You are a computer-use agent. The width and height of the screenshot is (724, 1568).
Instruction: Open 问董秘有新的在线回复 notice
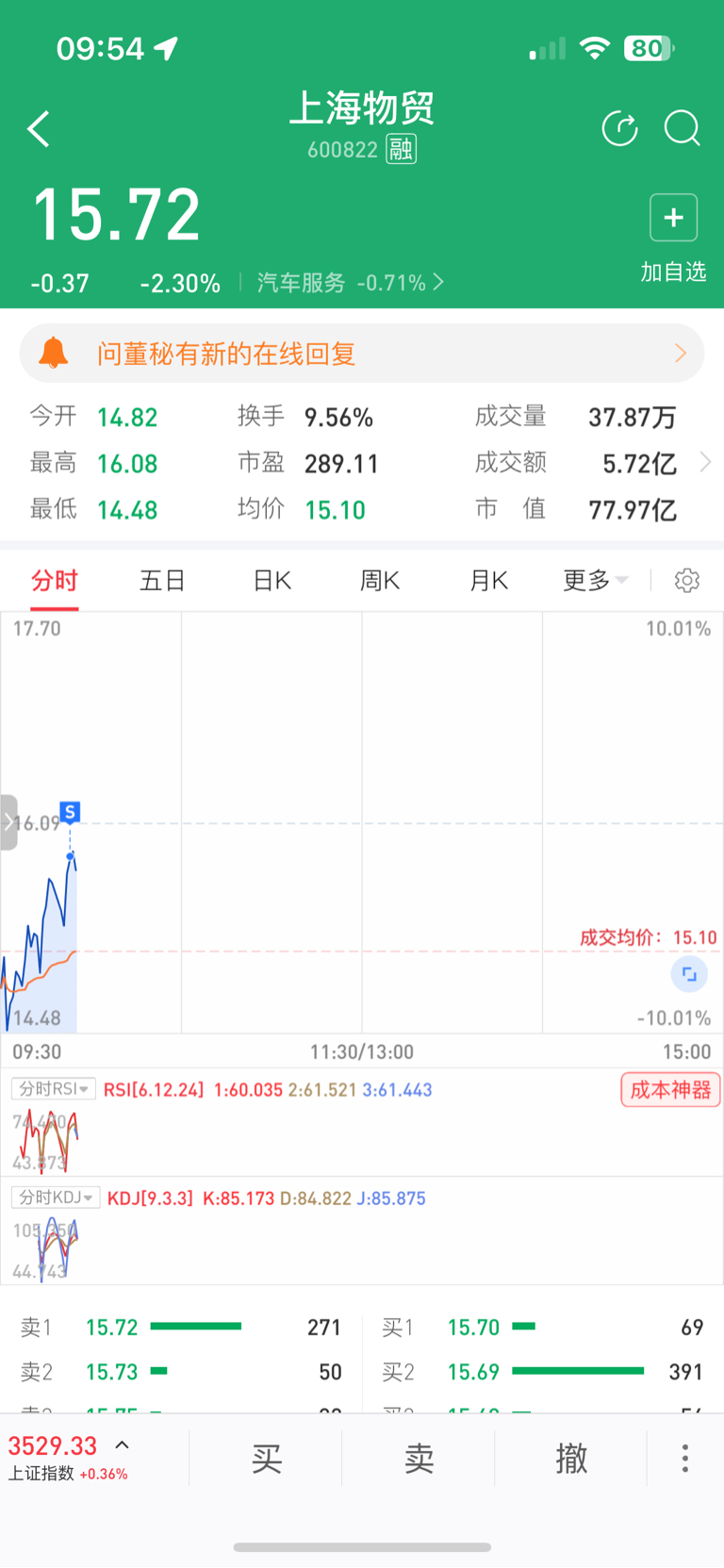tap(362, 354)
